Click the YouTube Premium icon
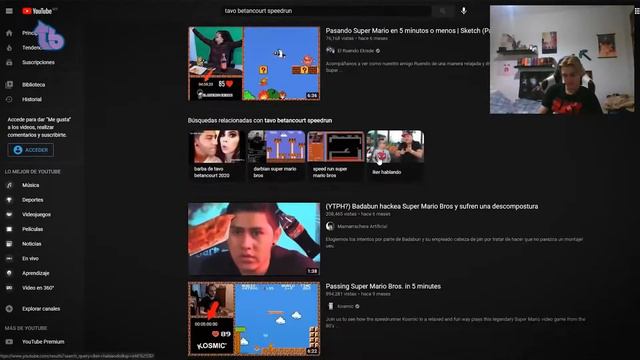640x360 pixels. point(9,342)
